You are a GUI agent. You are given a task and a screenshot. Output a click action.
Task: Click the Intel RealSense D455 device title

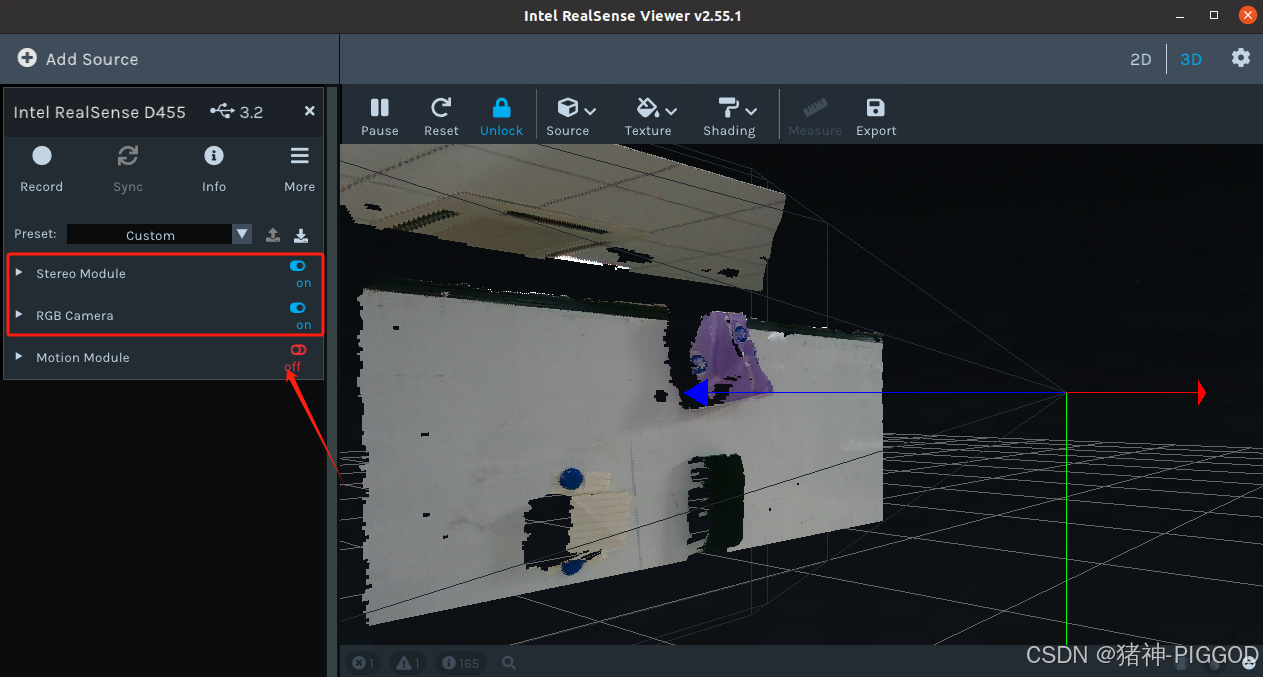(99, 112)
